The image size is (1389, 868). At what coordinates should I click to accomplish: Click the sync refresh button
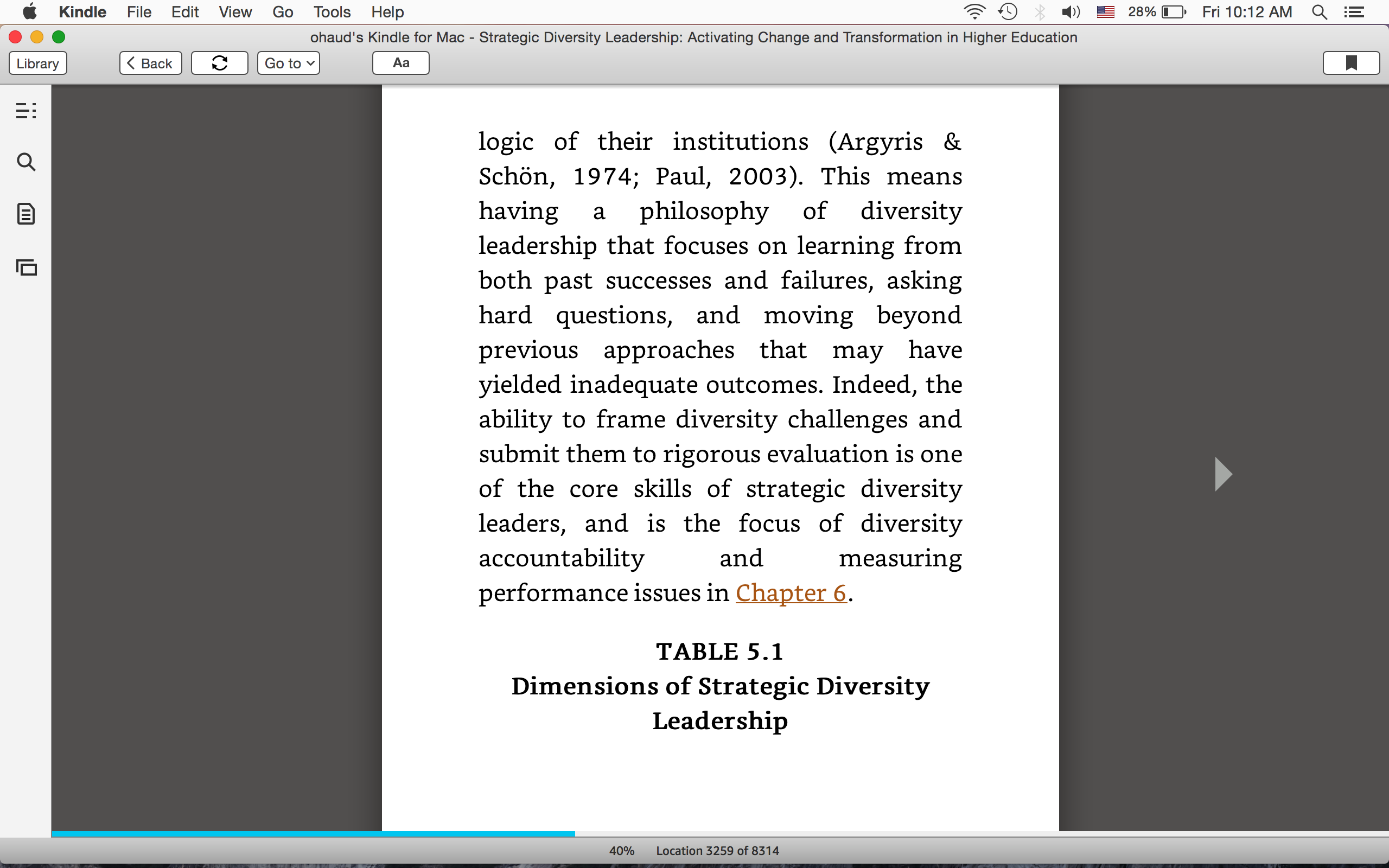click(219, 63)
